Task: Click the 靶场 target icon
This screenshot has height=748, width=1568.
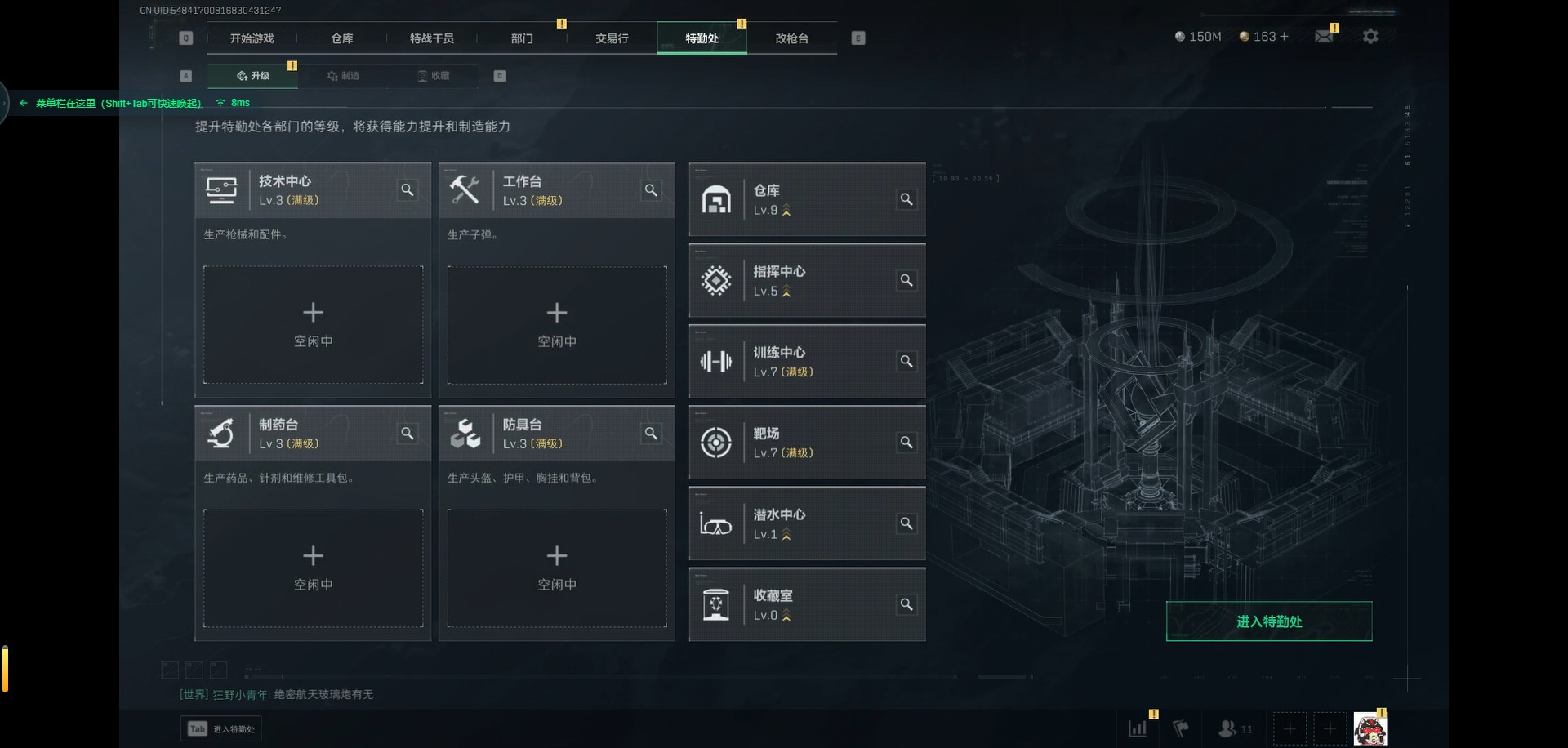Action: (x=716, y=443)
